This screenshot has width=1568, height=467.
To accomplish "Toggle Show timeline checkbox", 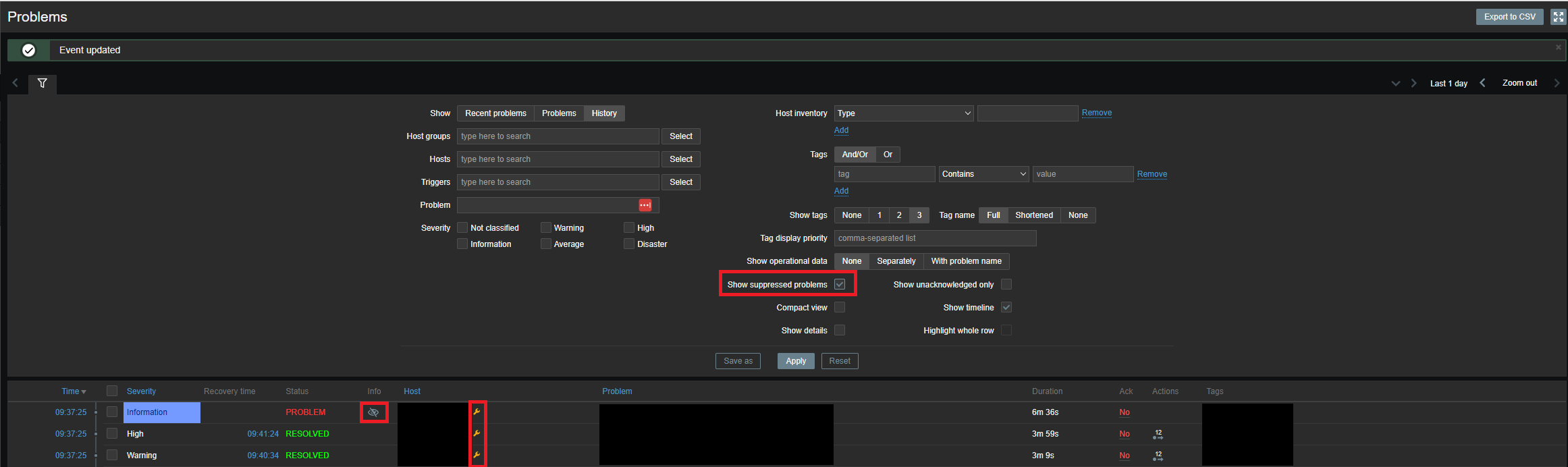I will (1006, 307).
